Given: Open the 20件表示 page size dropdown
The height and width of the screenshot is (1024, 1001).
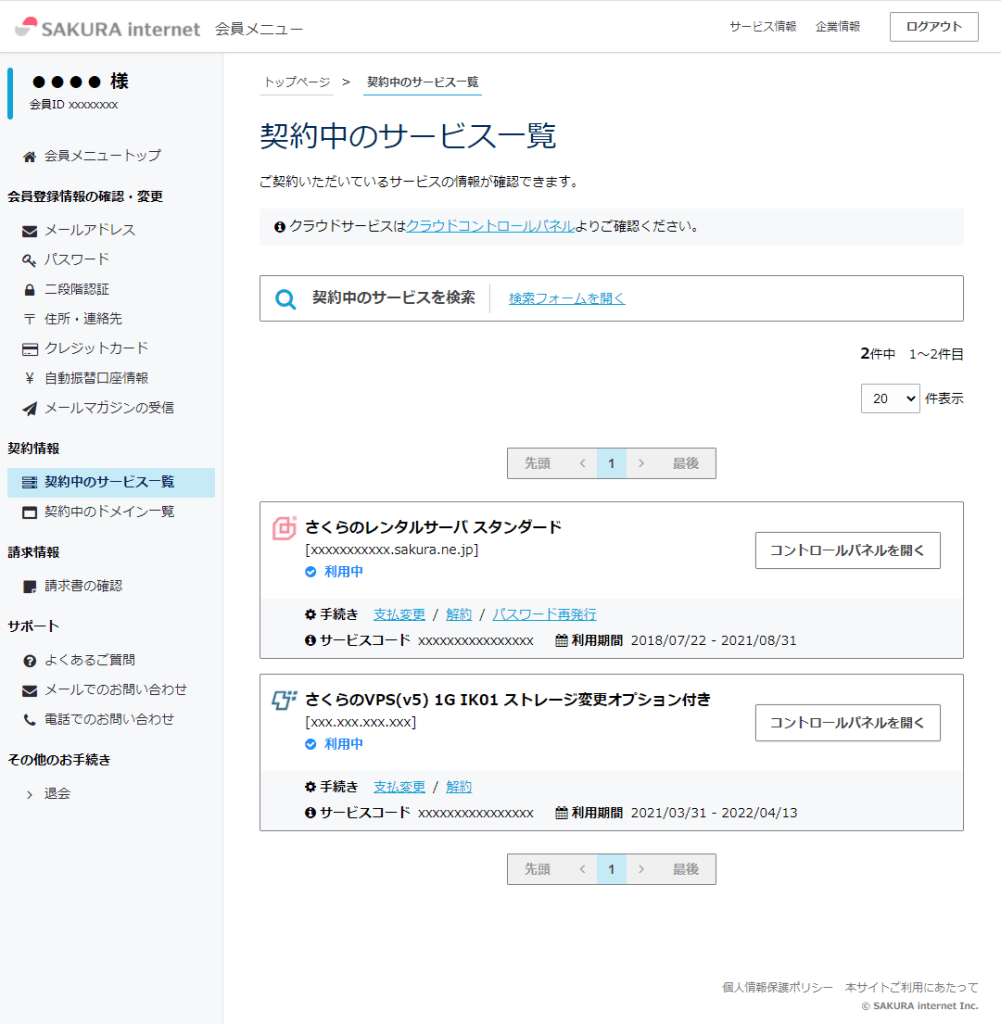Looking at the screenshot, I should click(x=890, y=398).
